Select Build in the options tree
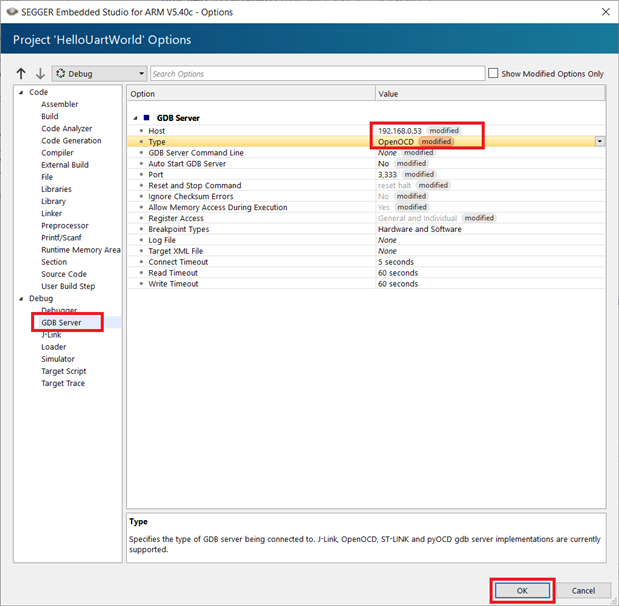 coord(50,116)
